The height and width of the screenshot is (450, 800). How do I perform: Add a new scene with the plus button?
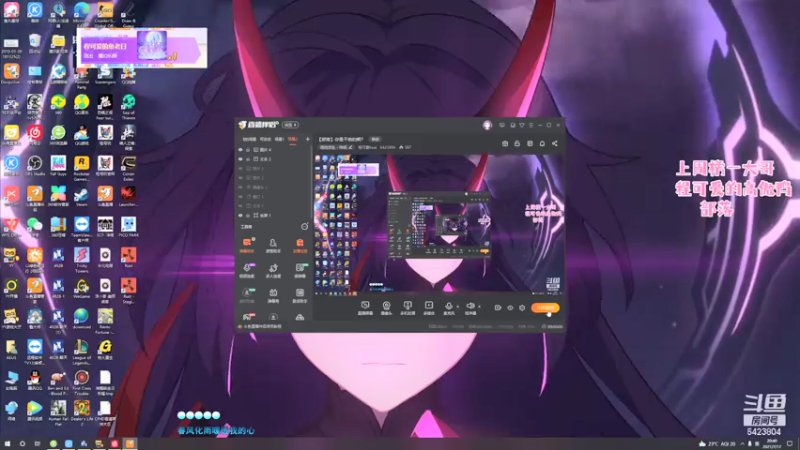307,139
